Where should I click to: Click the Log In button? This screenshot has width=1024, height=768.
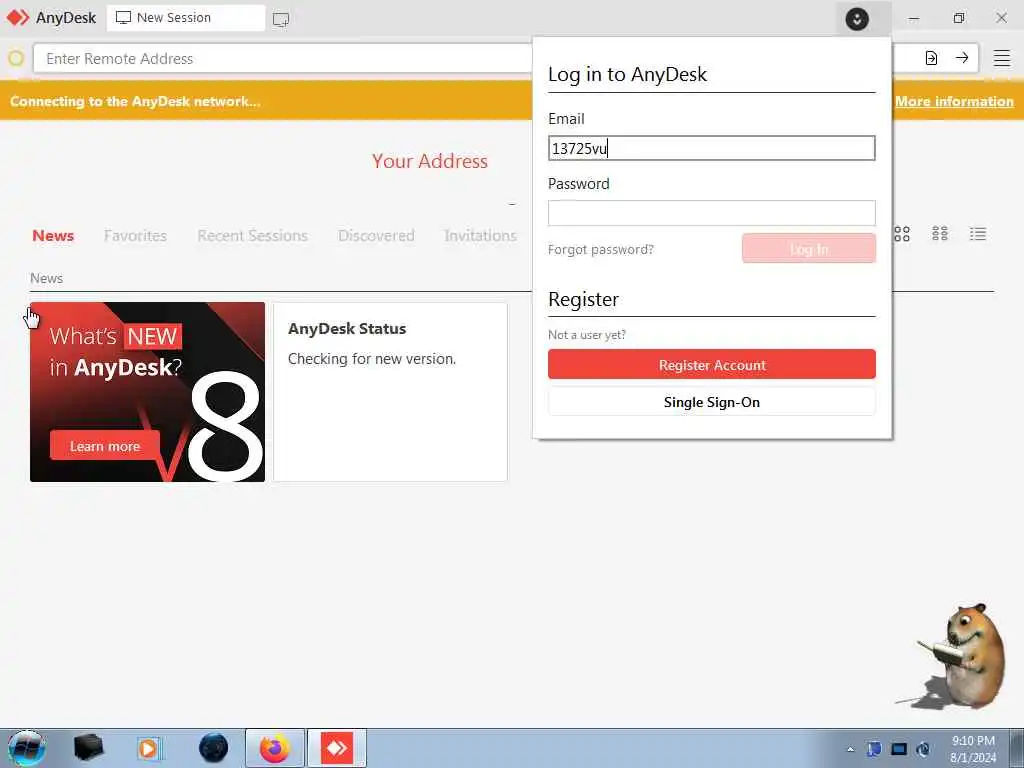click(x=808, y=249)
